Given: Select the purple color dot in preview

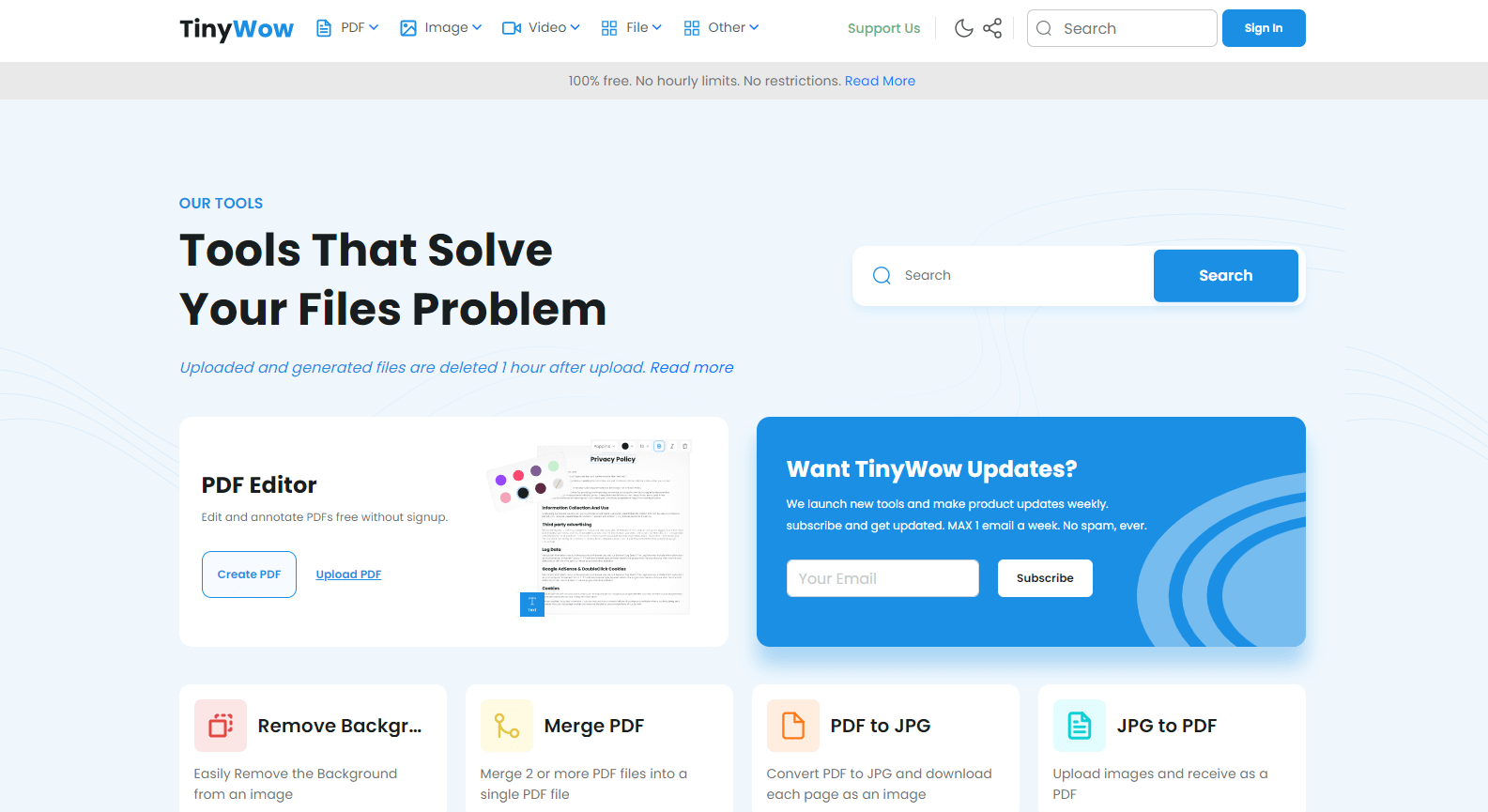Looking at the screenshot, I should [x=500, y=480].
